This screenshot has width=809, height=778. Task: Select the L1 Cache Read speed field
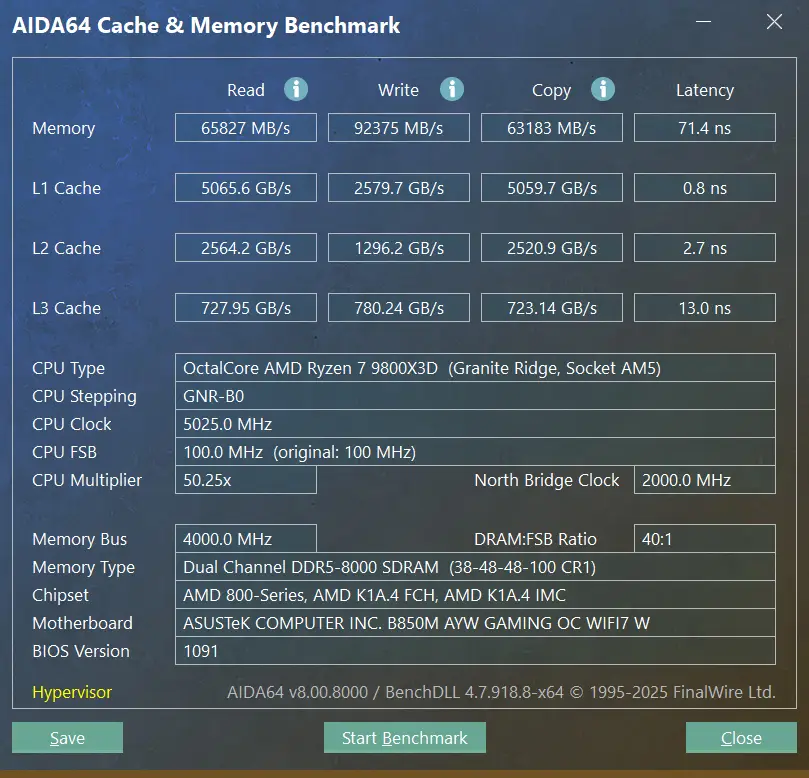click(x=245, y=187)
